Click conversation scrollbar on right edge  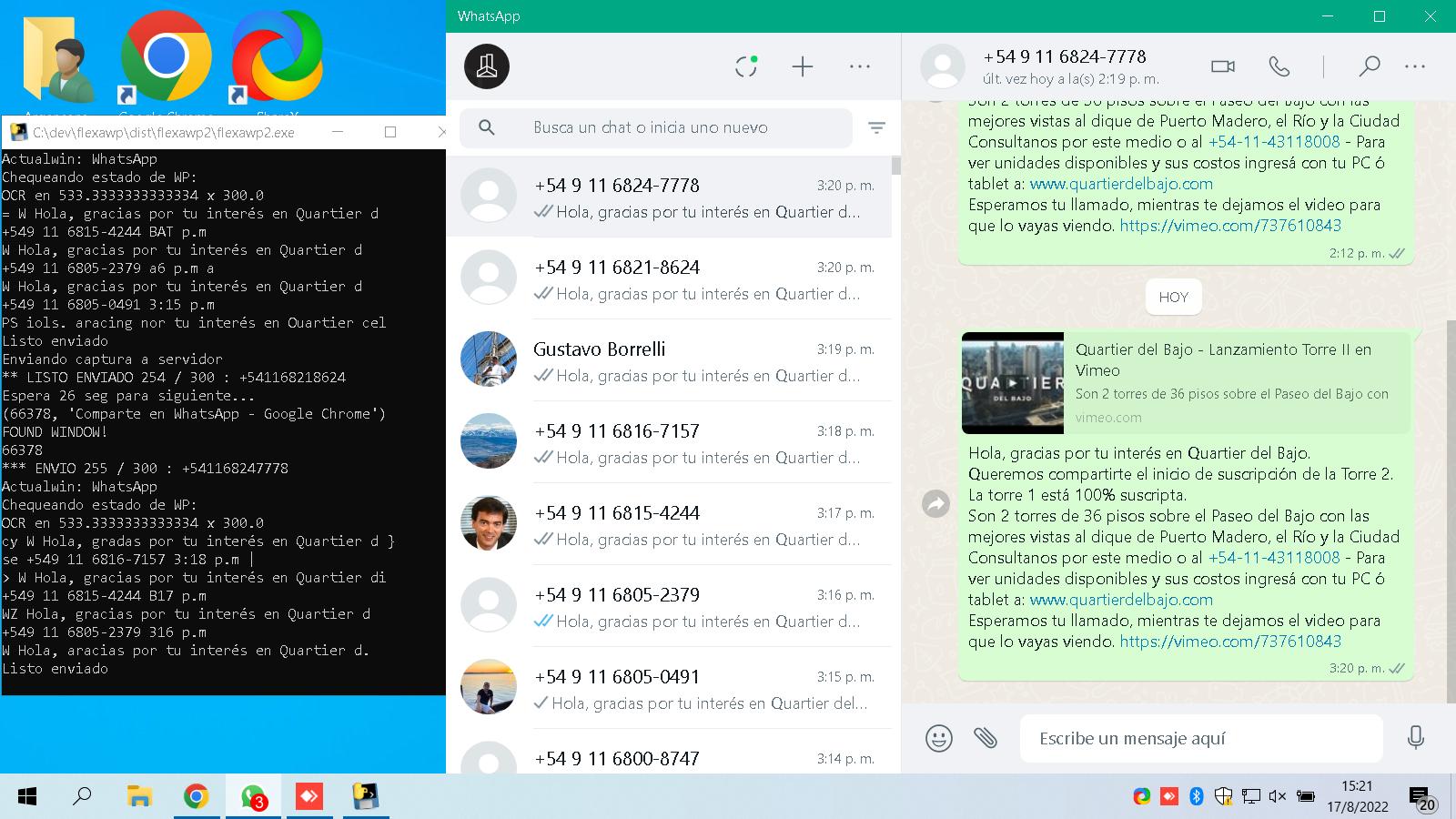(x=1451, y=510)
